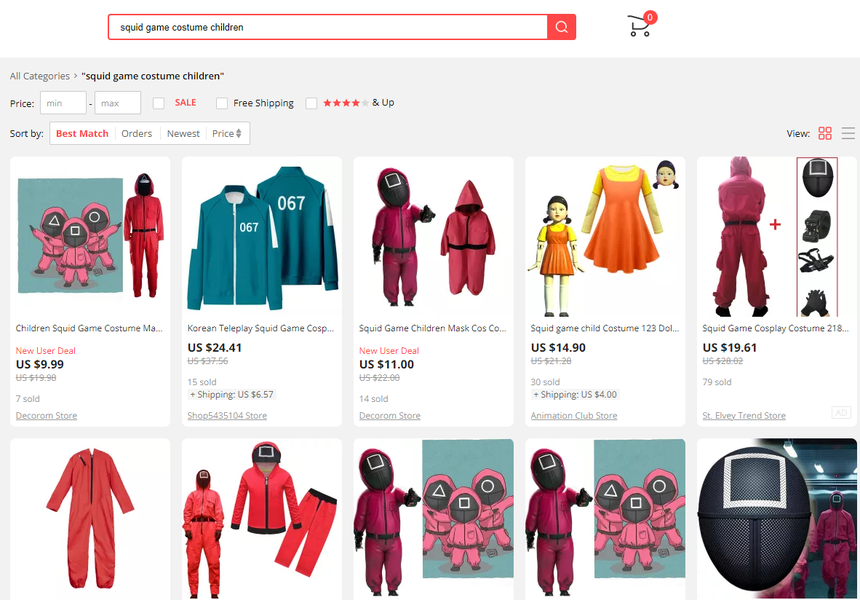Image resolution: width=860 pixels, height=600 pixels.
Task: Open the black square mask product image
Action: (777, 519)
